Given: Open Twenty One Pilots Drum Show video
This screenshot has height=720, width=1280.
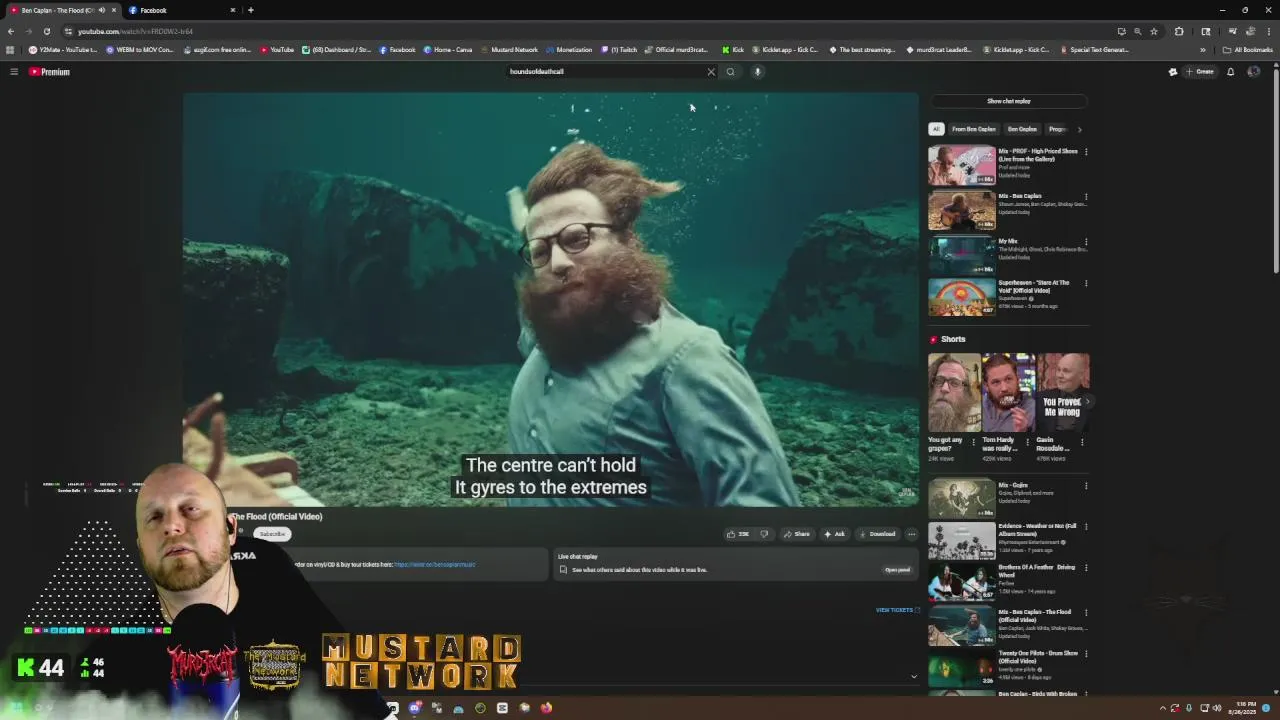Looking at the screenshot, I should (x=962, y=667).
